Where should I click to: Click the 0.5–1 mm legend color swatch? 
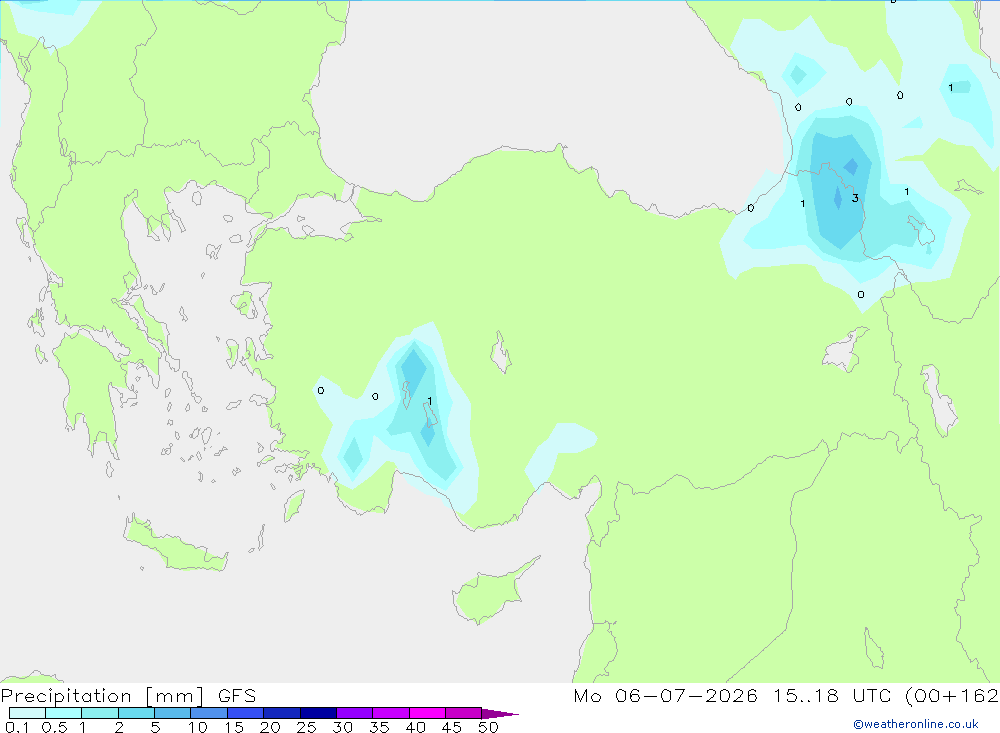64,713
